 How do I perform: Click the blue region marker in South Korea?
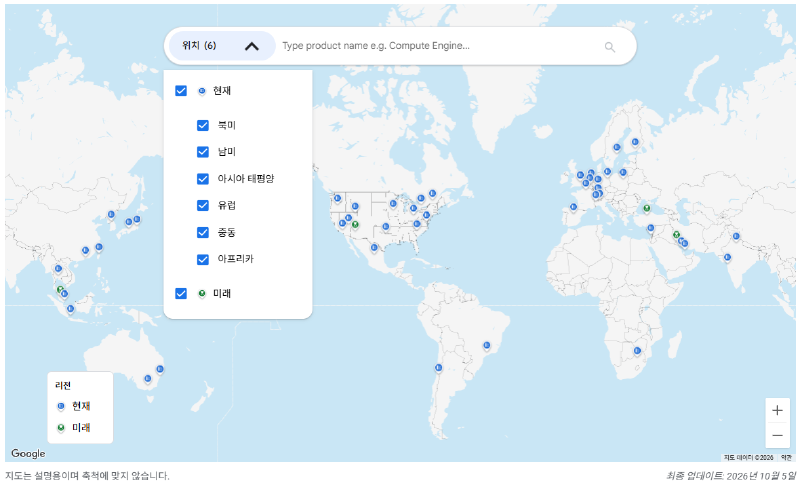[111, 215]
